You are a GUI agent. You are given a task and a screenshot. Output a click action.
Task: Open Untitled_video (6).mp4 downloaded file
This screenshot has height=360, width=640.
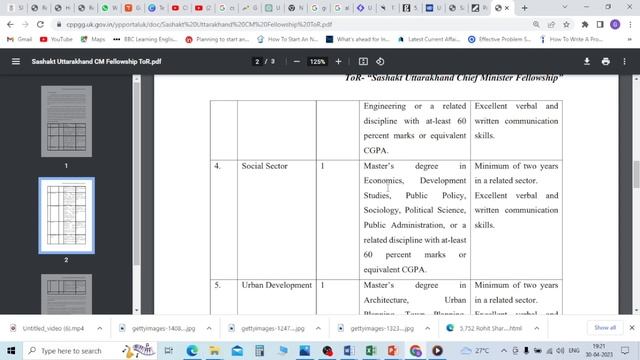47,328
